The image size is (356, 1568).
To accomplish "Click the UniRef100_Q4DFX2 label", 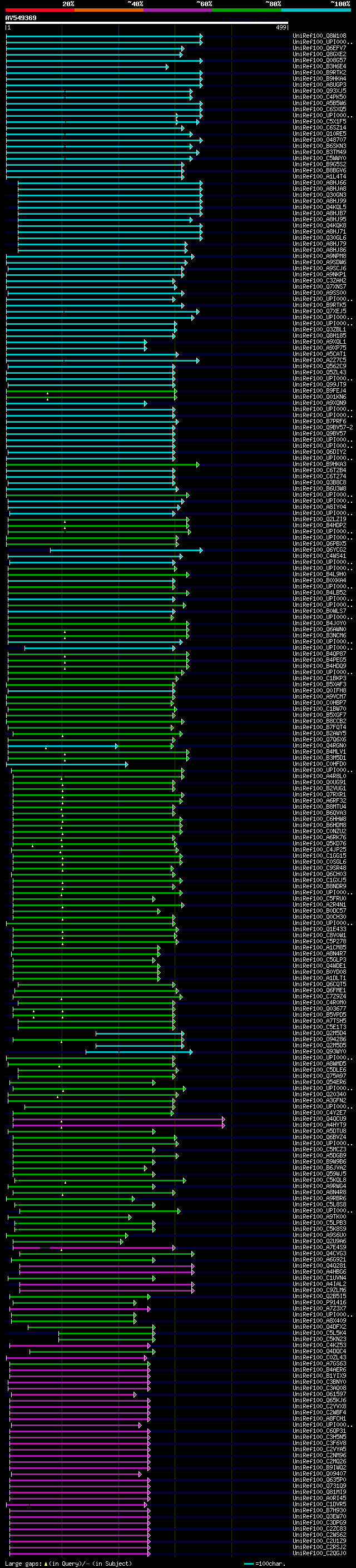I will [319, 1327].
